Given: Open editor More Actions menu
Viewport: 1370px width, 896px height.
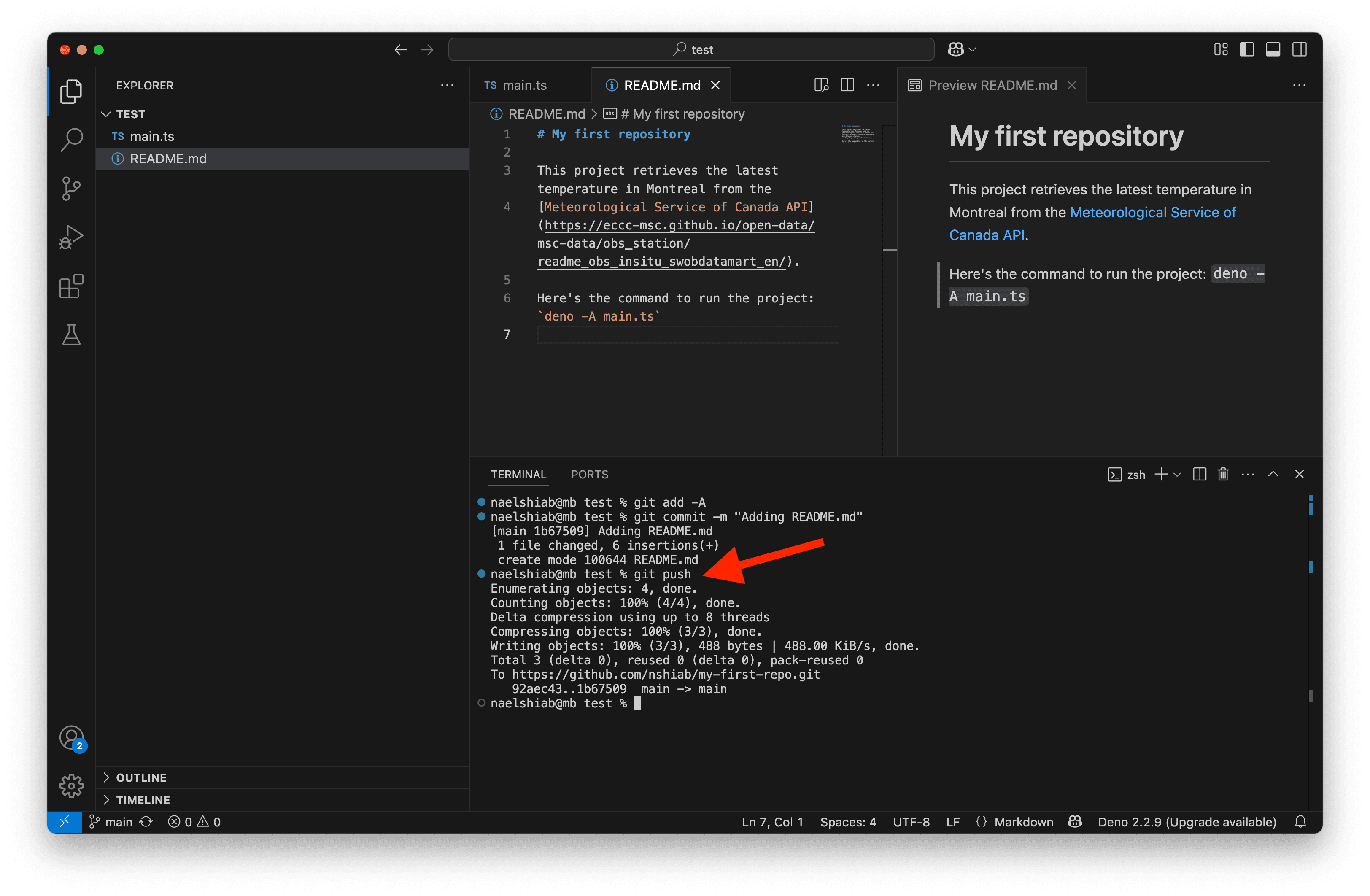Looking at the screenshot, I should pyautogui.click(x=873, y=85).
